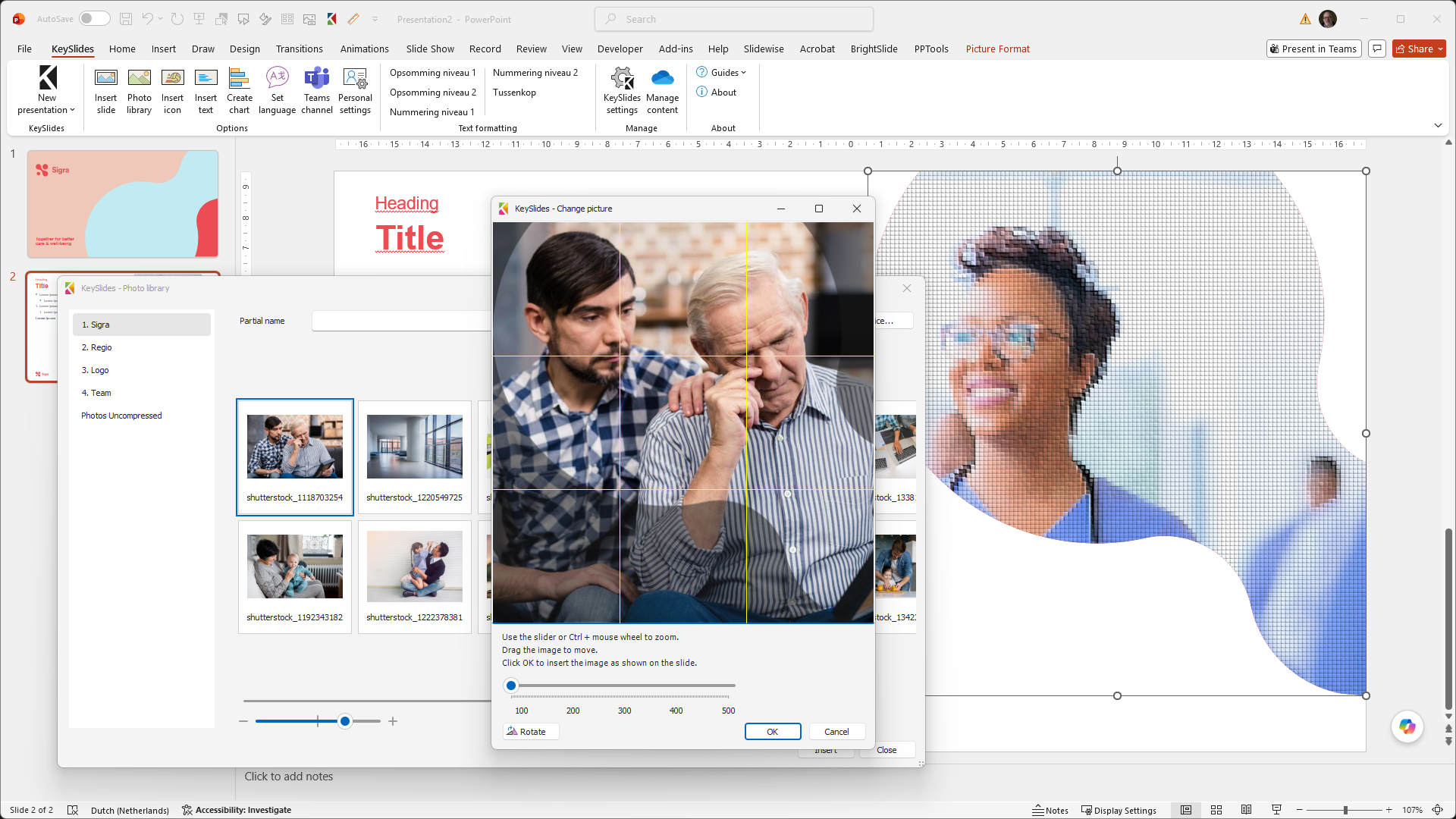
Task: Open the Customize Quick Access Toolbar dropdown
Action: (x=375, y=19)
